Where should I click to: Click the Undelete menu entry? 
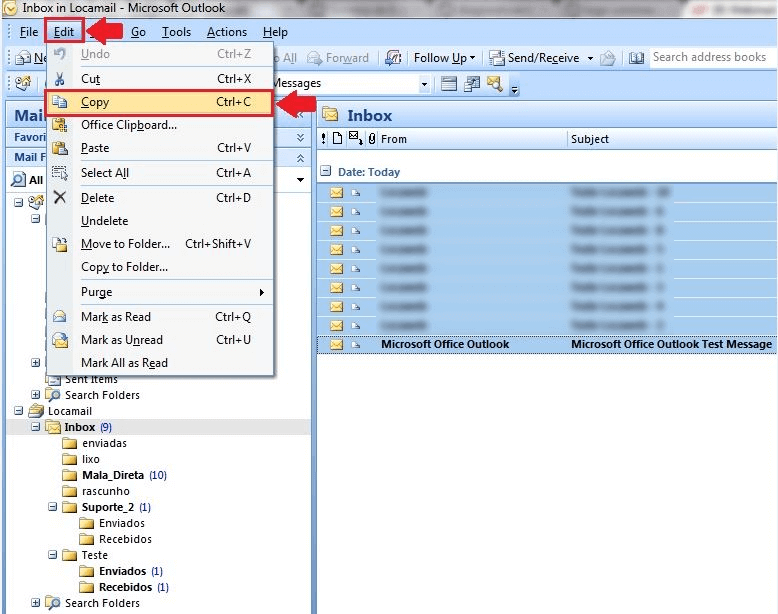point(159,221)
